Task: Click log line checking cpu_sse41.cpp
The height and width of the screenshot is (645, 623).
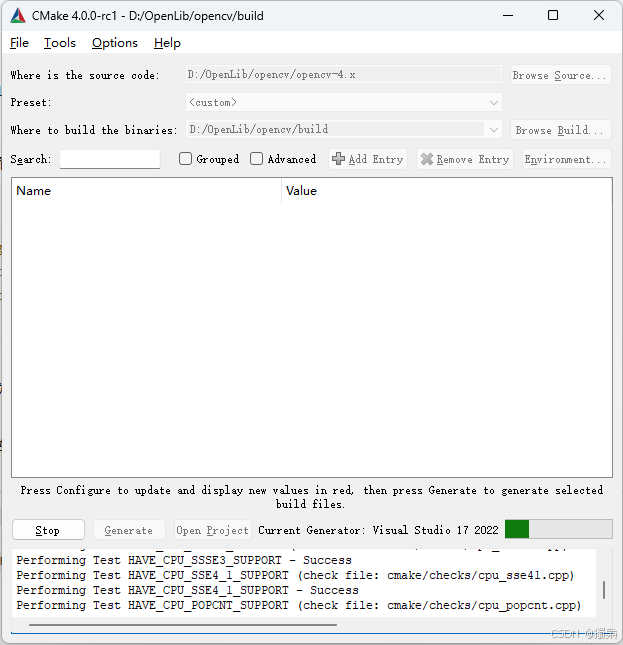Action: pyautogui.click(x=295, y=575)
